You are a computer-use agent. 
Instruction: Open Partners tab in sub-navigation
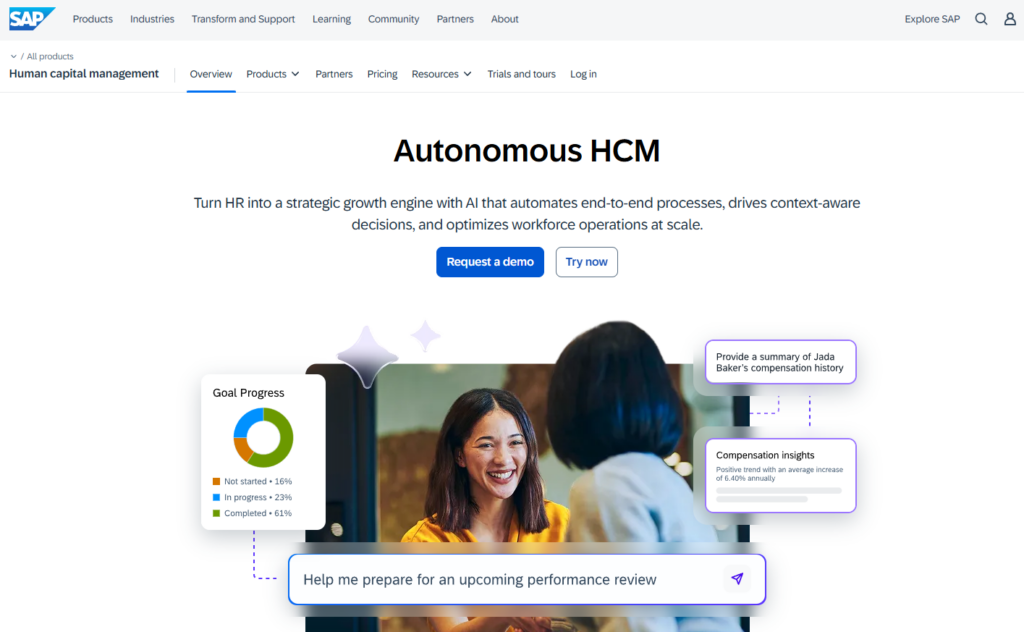pyautogui.click(x=334, y=74)
